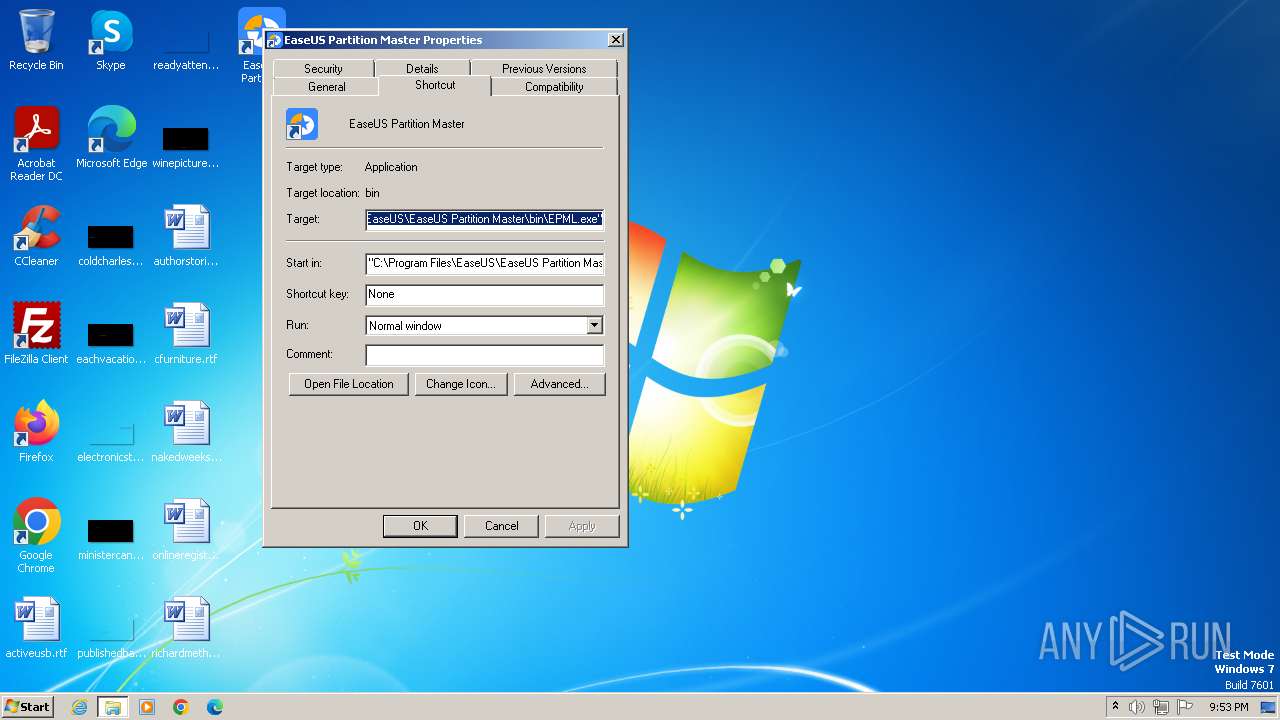Screen dimensions: 1280x720
Task: Launch Edge from the taskbar
Action: 215,707
